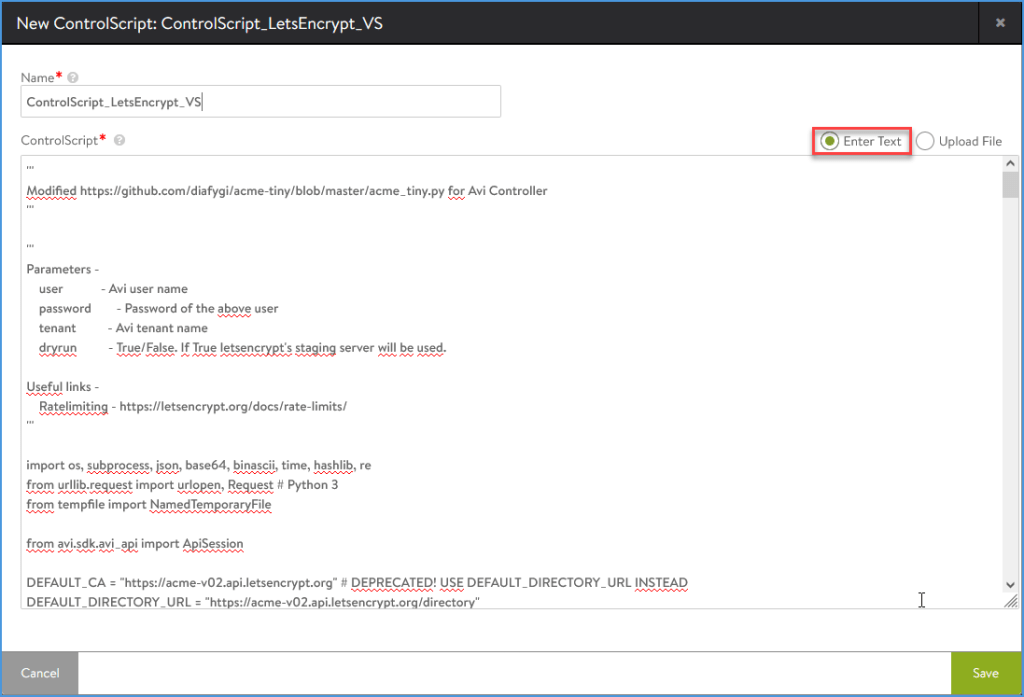Click the green Save button
The width and height of the screenshot is (1024, 697).
point(985,673)
